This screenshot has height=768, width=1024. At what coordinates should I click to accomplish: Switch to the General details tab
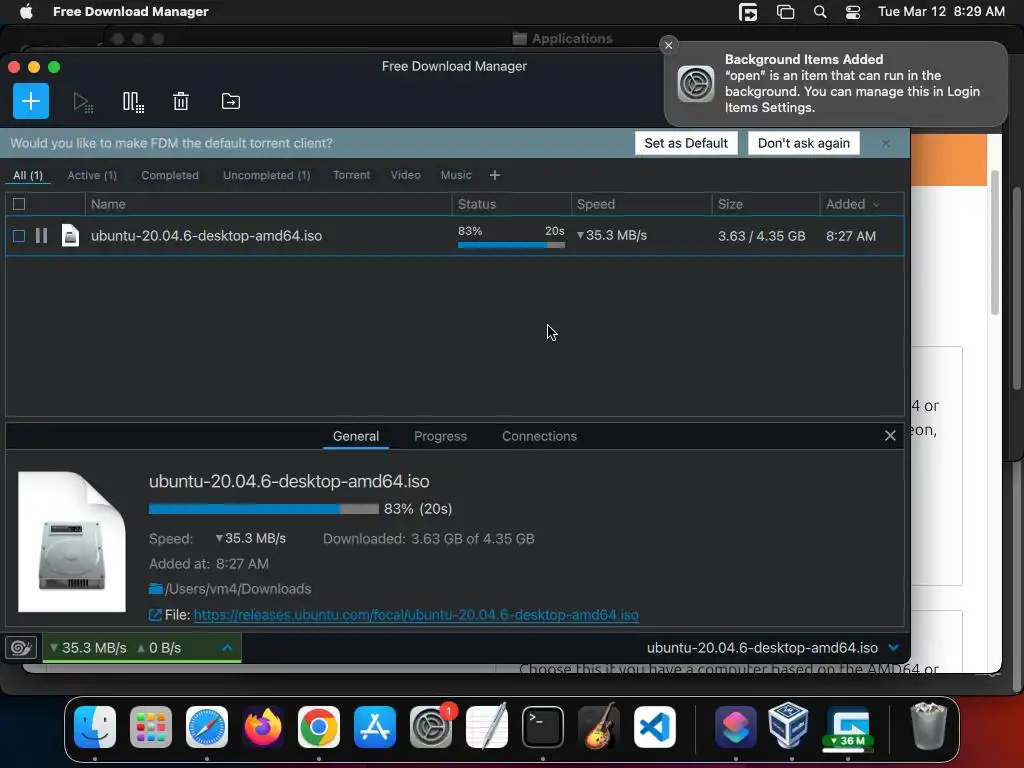coord(356,436)
